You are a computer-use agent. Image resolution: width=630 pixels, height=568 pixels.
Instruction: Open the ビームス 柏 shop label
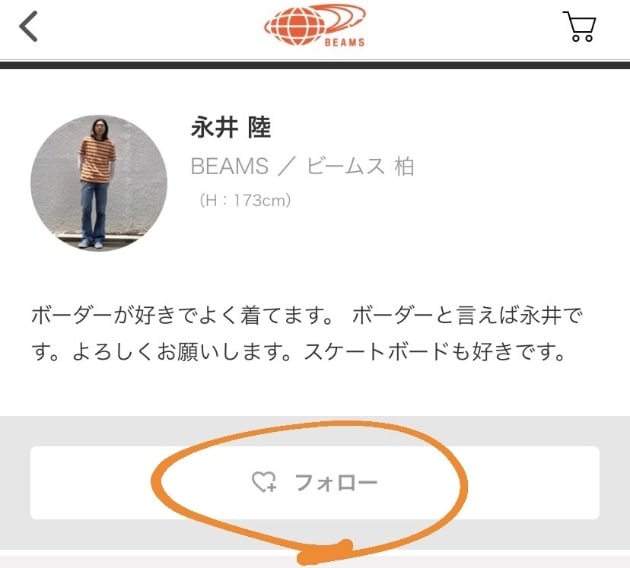(x=360, y=166)
